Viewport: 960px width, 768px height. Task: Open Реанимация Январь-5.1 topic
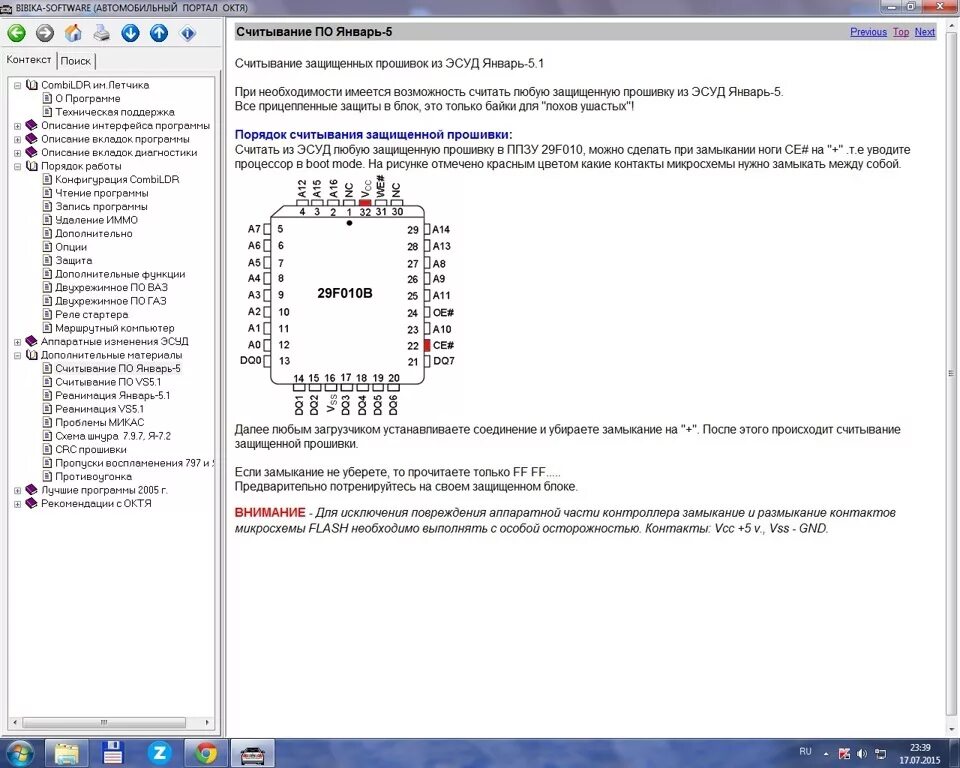[x=113, y=396]
